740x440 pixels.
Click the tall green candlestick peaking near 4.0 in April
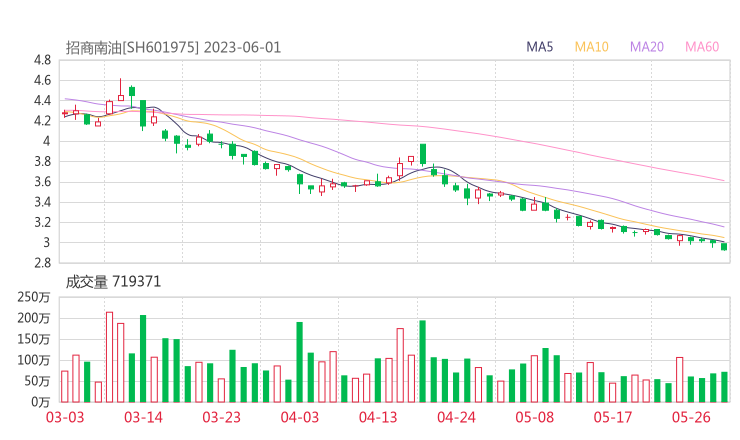click(423, 154)
